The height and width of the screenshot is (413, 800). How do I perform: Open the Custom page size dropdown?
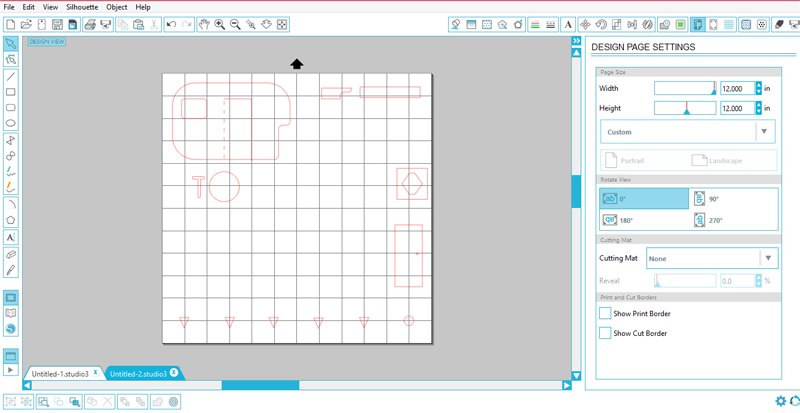765,131
